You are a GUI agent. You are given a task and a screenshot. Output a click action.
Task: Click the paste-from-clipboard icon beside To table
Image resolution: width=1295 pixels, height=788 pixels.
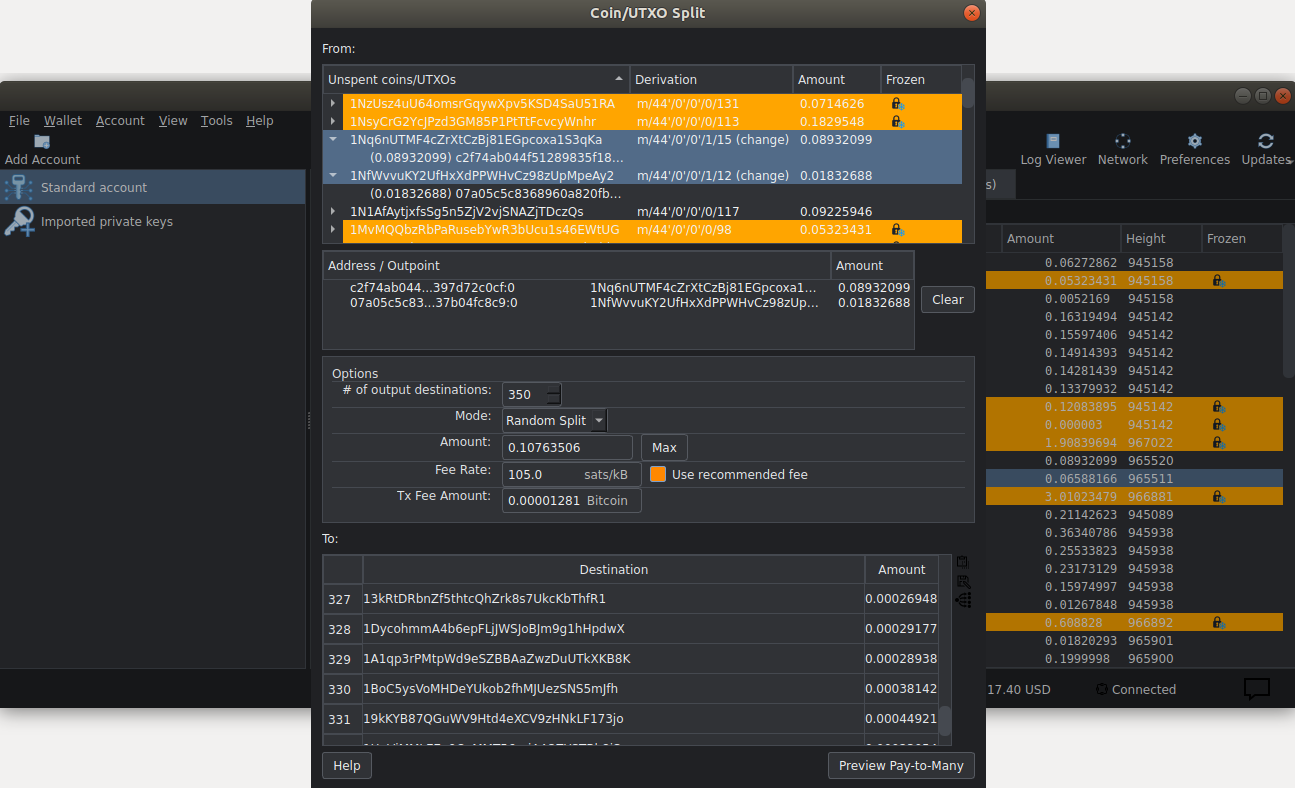(963, 563)
